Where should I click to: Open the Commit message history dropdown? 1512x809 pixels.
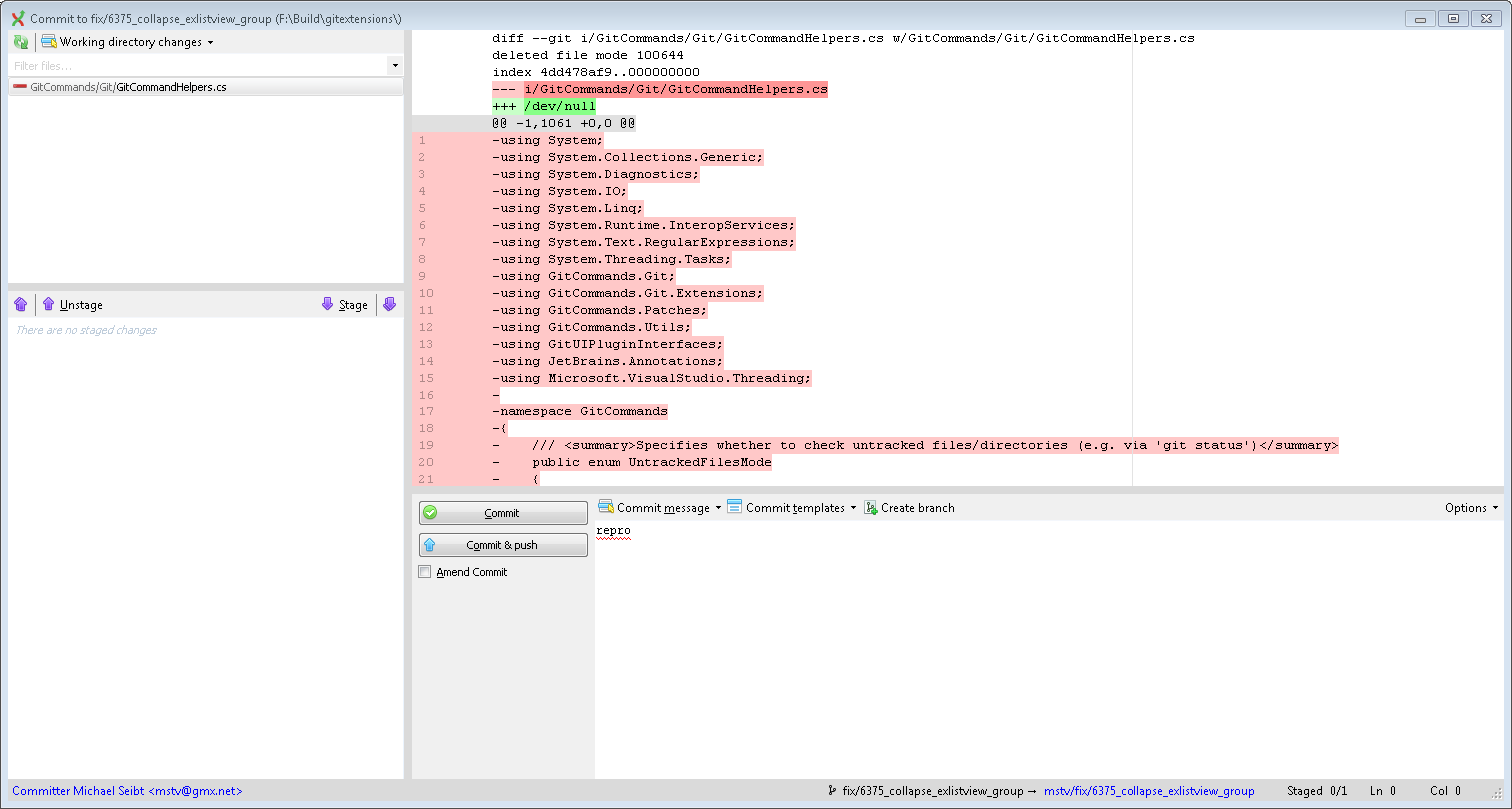(719, 507)
